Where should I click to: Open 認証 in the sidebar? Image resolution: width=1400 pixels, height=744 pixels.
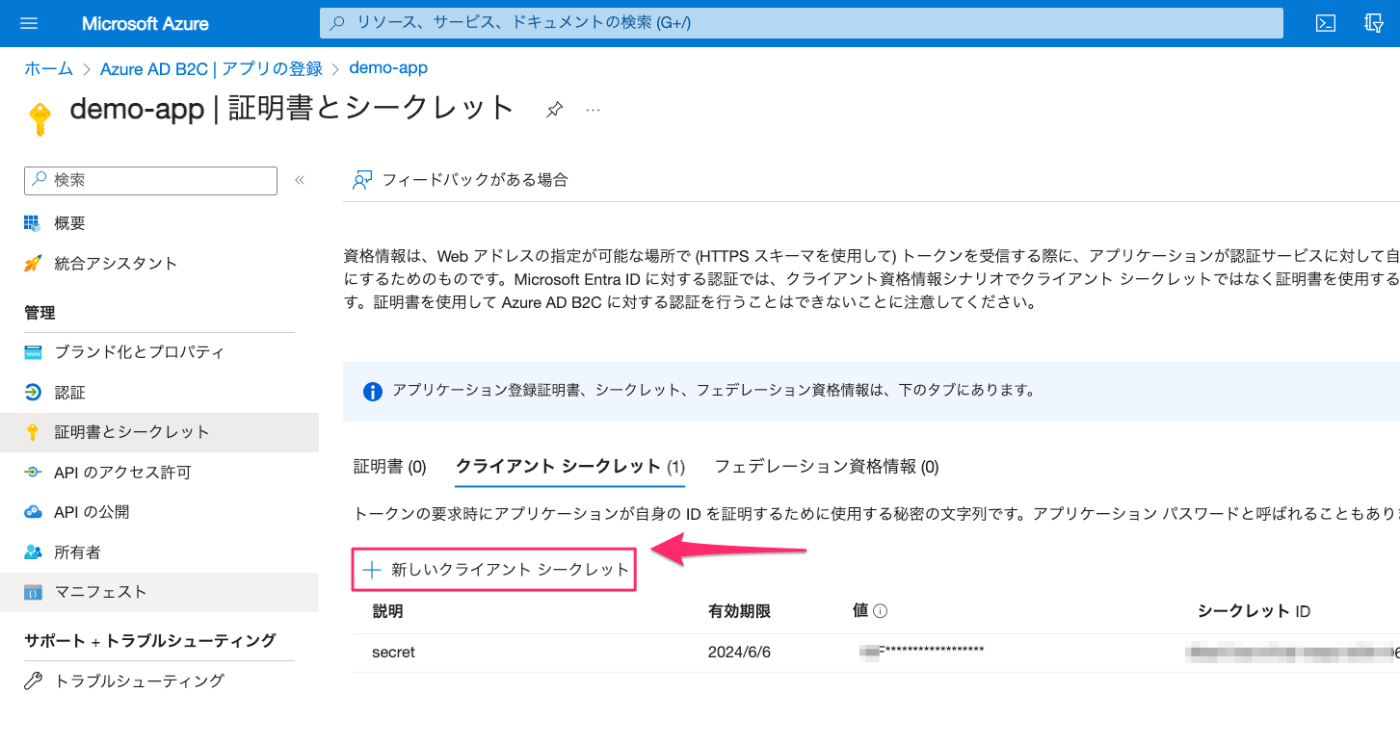[70, 392]
